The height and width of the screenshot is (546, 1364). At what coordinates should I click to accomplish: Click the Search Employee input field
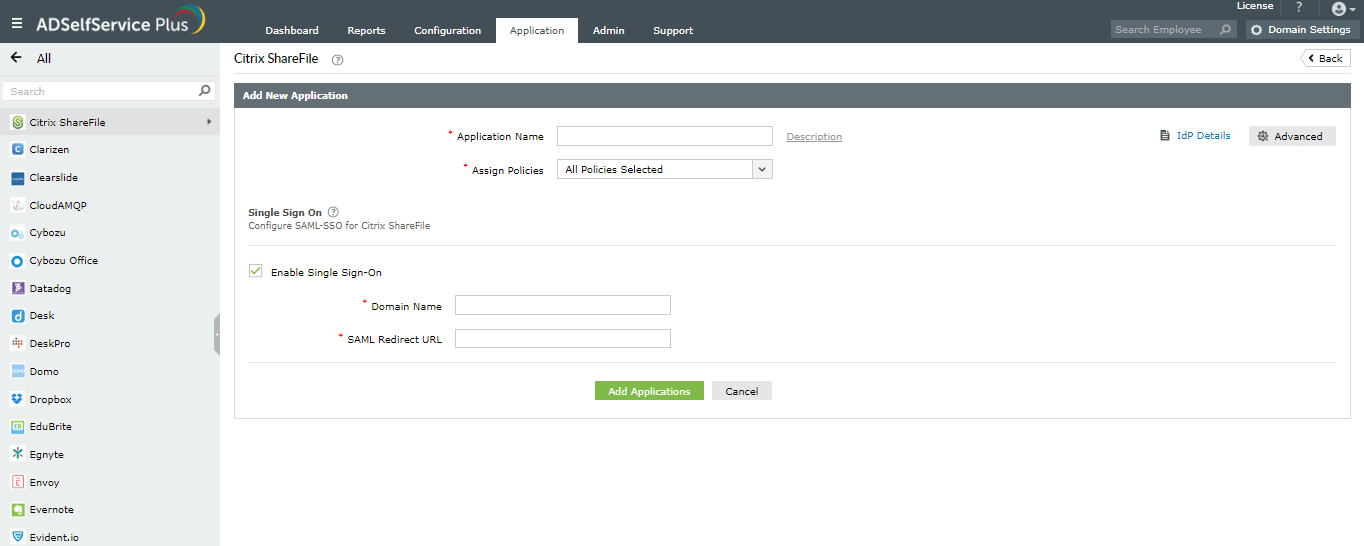click(1163, 30)
